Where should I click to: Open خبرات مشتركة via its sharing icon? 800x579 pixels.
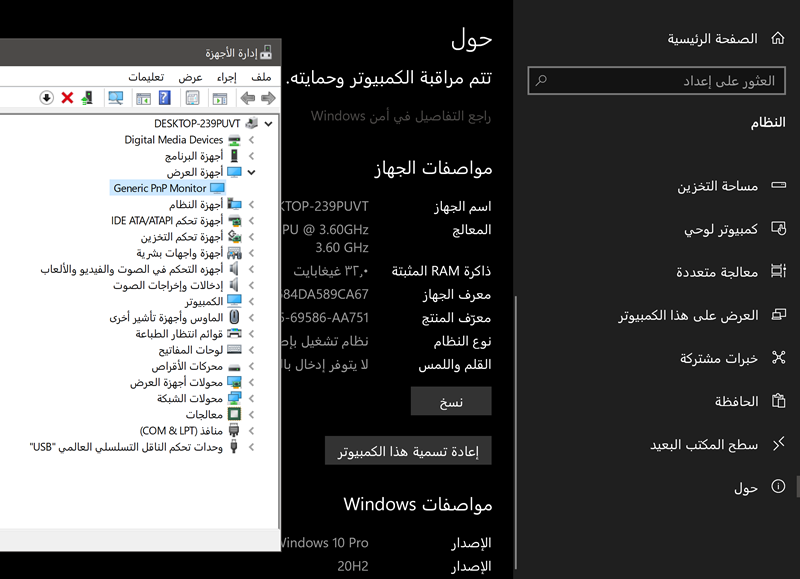(779, 357)
